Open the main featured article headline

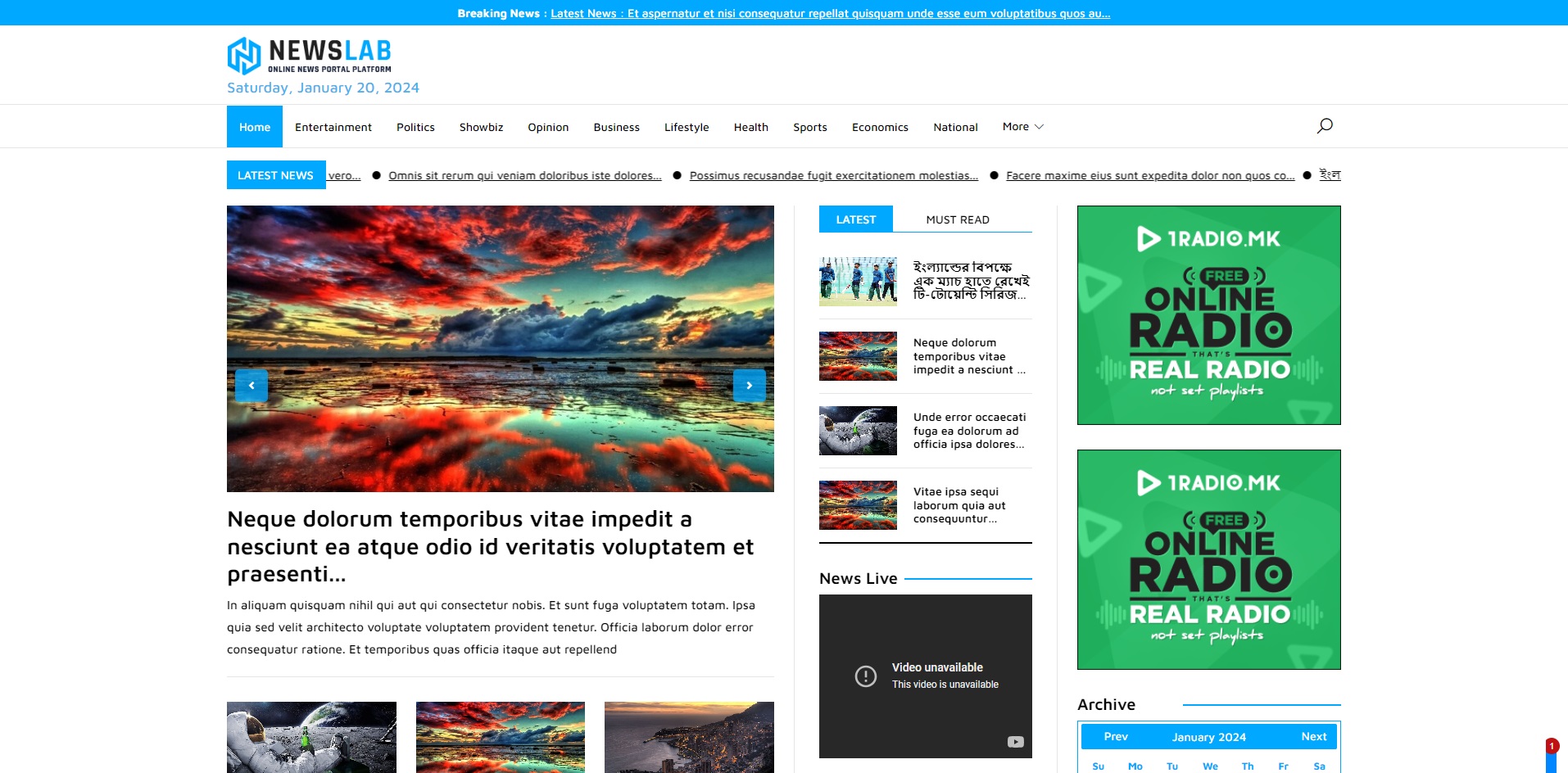(490, 546)
